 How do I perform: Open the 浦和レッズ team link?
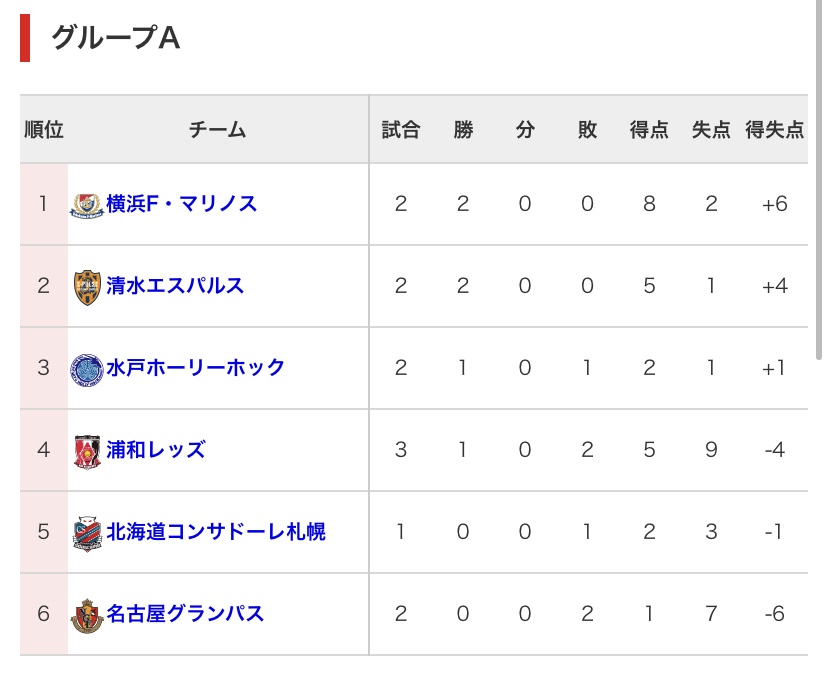(156, 449)
